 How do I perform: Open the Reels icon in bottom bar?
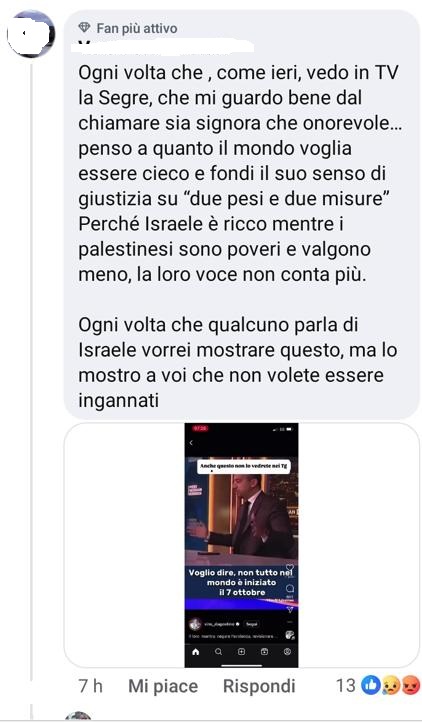coord(264,652)
